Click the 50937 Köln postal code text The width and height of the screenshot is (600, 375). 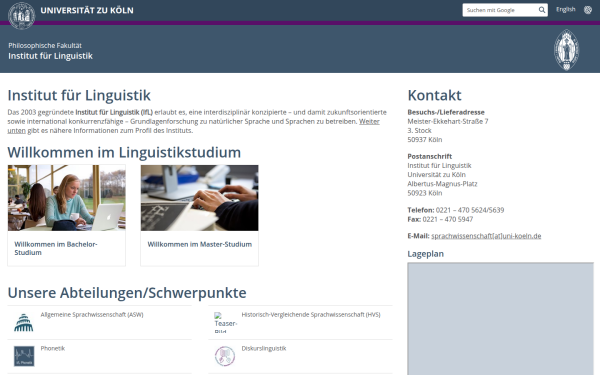click(425, 140)
